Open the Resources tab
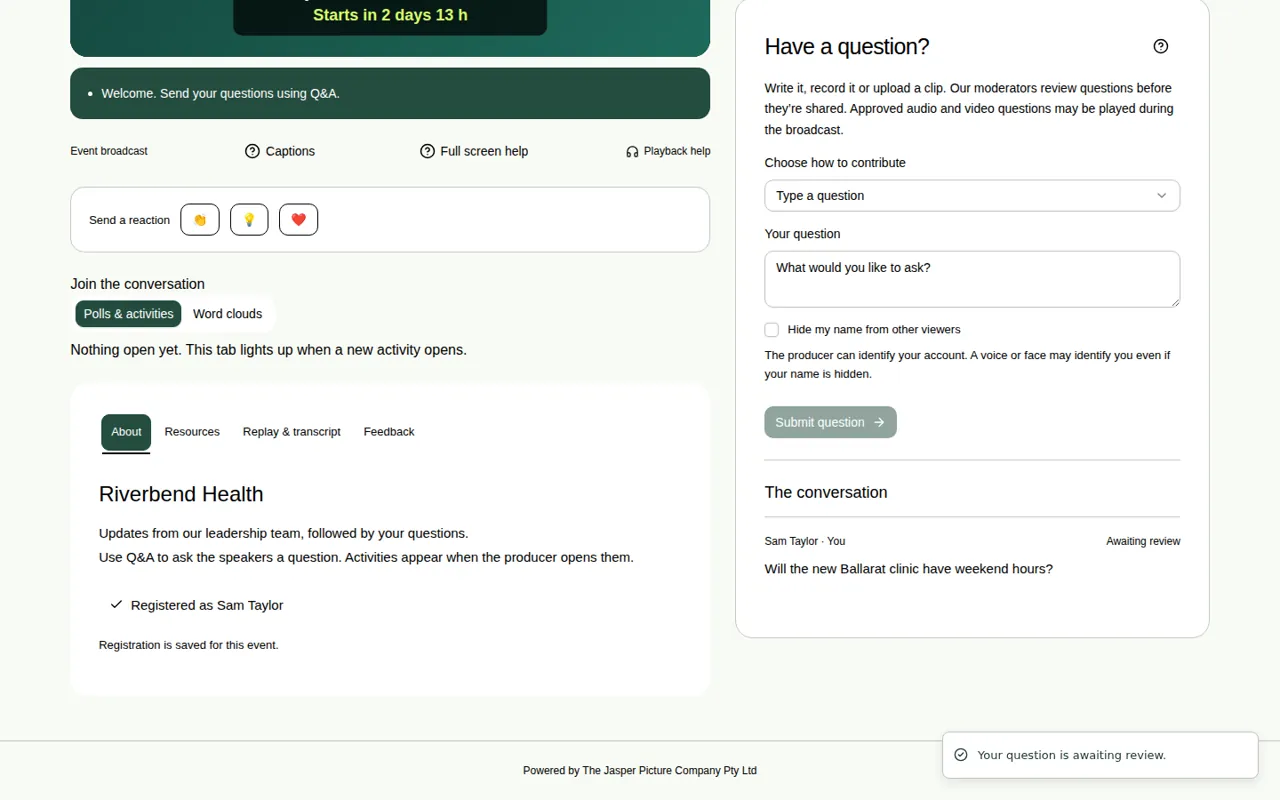Screen dimensions: 1280x800 pos(192,432)
